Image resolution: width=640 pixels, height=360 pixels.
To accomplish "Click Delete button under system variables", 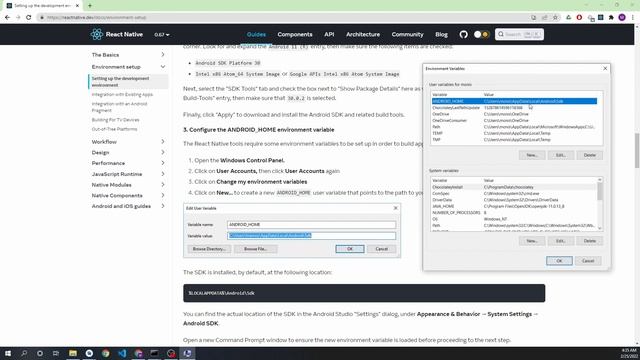I will pos(589,241).
